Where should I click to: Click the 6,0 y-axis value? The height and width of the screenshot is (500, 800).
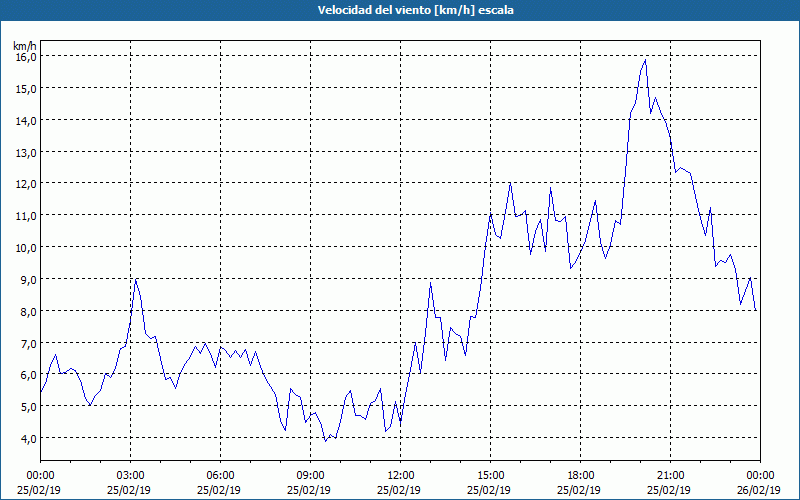click(29, 375)
